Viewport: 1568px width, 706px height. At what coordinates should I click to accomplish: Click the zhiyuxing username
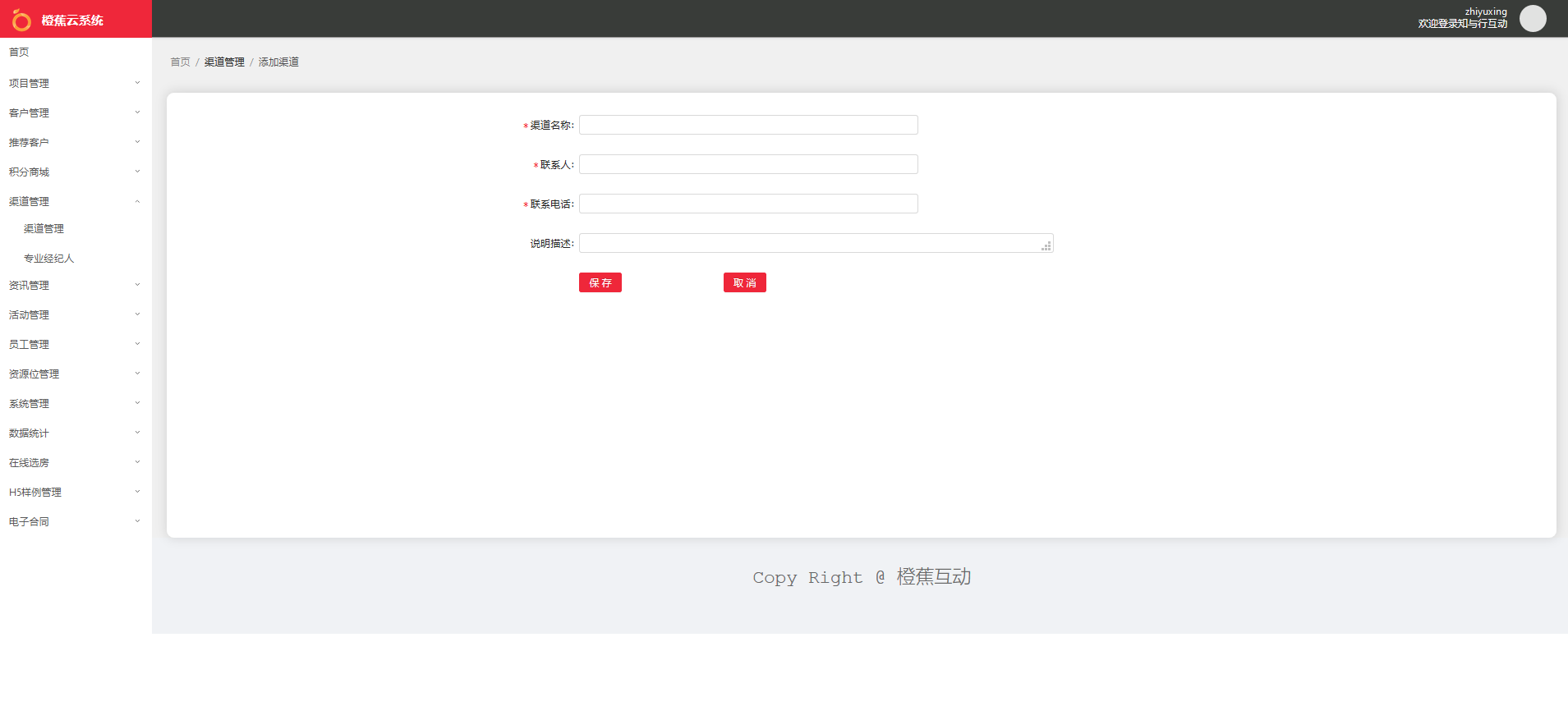coord(1486,11)
